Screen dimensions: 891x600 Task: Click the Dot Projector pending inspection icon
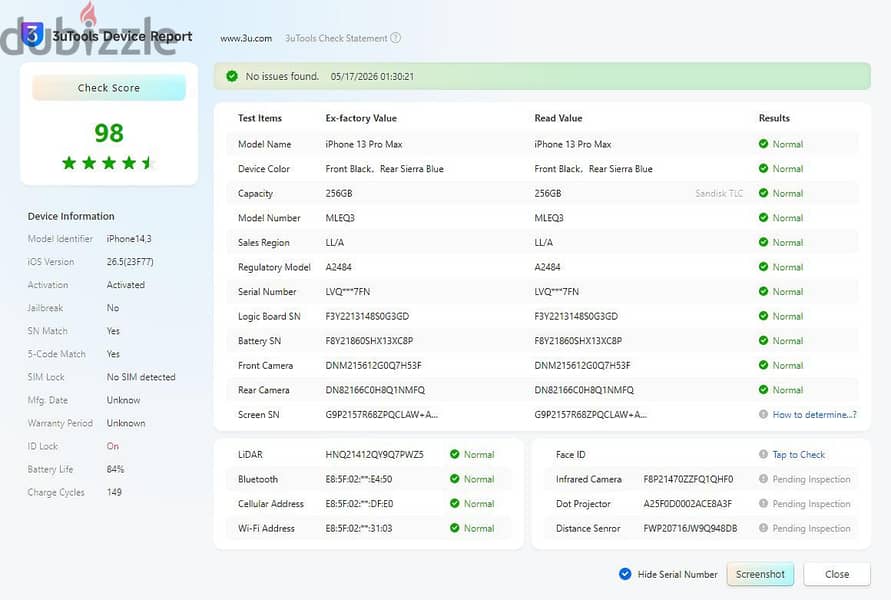click(x=763, y=503)
